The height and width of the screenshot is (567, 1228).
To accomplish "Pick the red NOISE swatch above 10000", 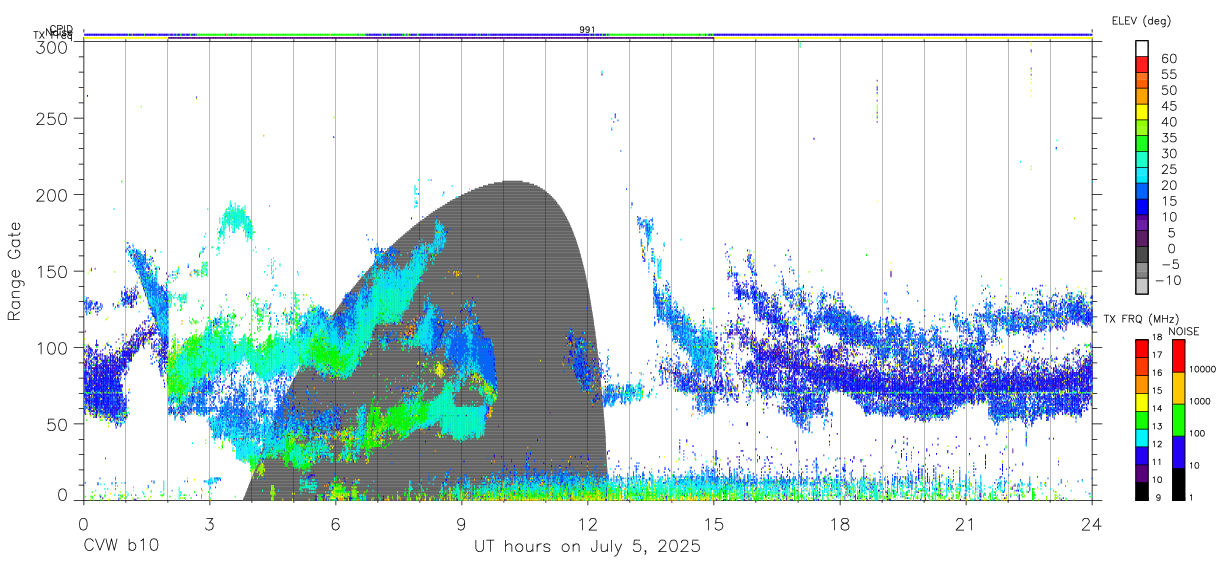I will (x=1180, y=356).
